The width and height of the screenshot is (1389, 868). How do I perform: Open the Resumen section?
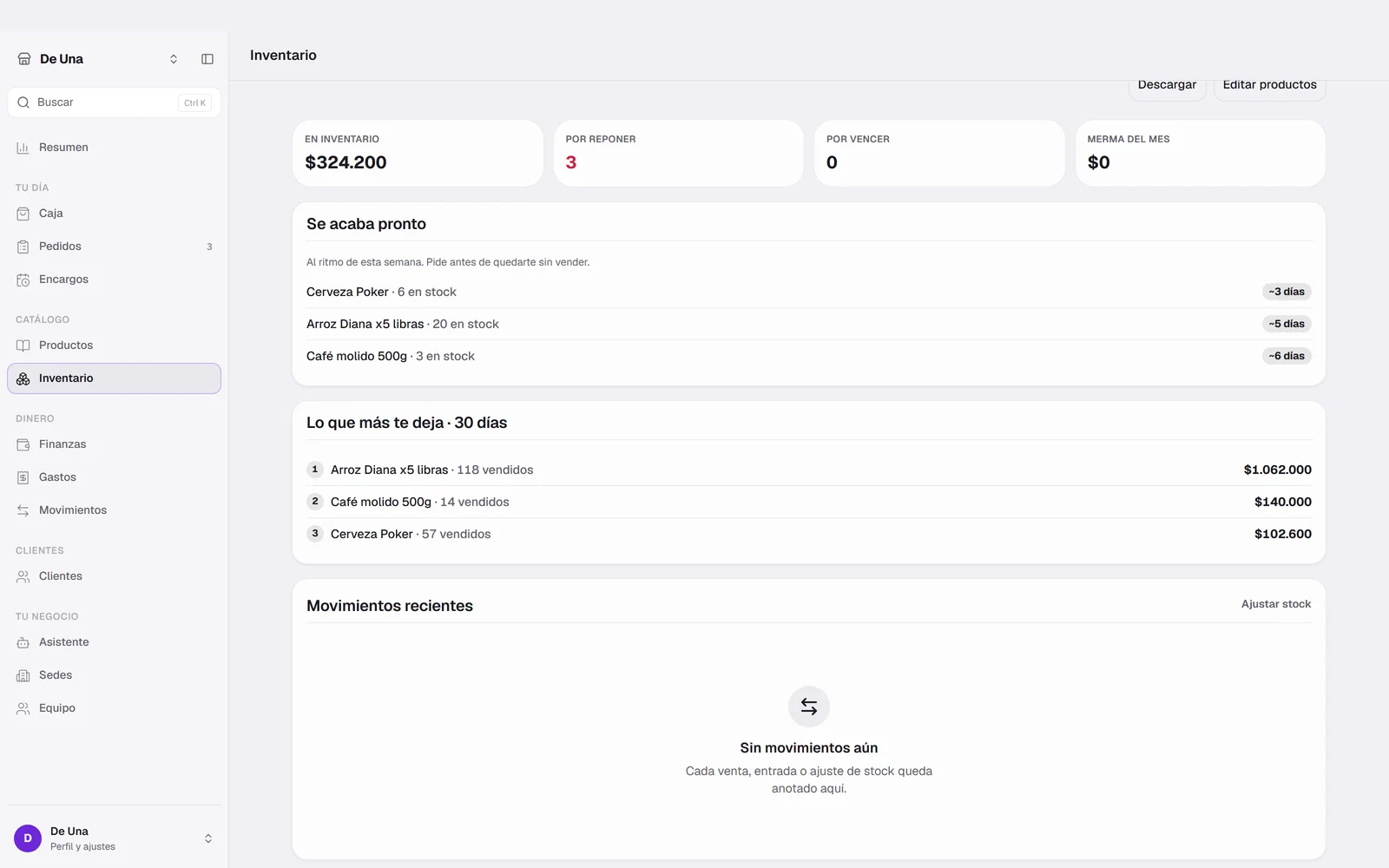click(x=114, y=148)
